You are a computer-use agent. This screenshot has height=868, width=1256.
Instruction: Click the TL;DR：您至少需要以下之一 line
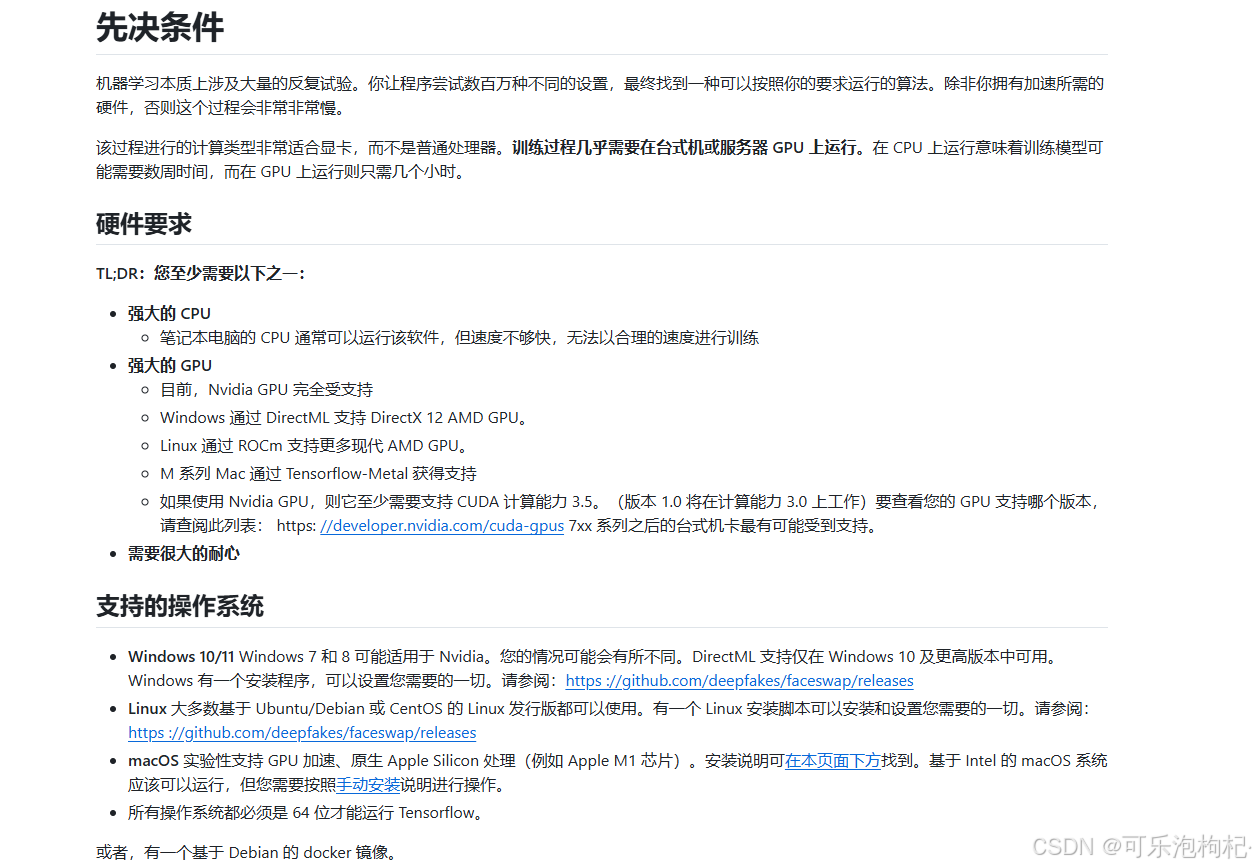(201, 273)
